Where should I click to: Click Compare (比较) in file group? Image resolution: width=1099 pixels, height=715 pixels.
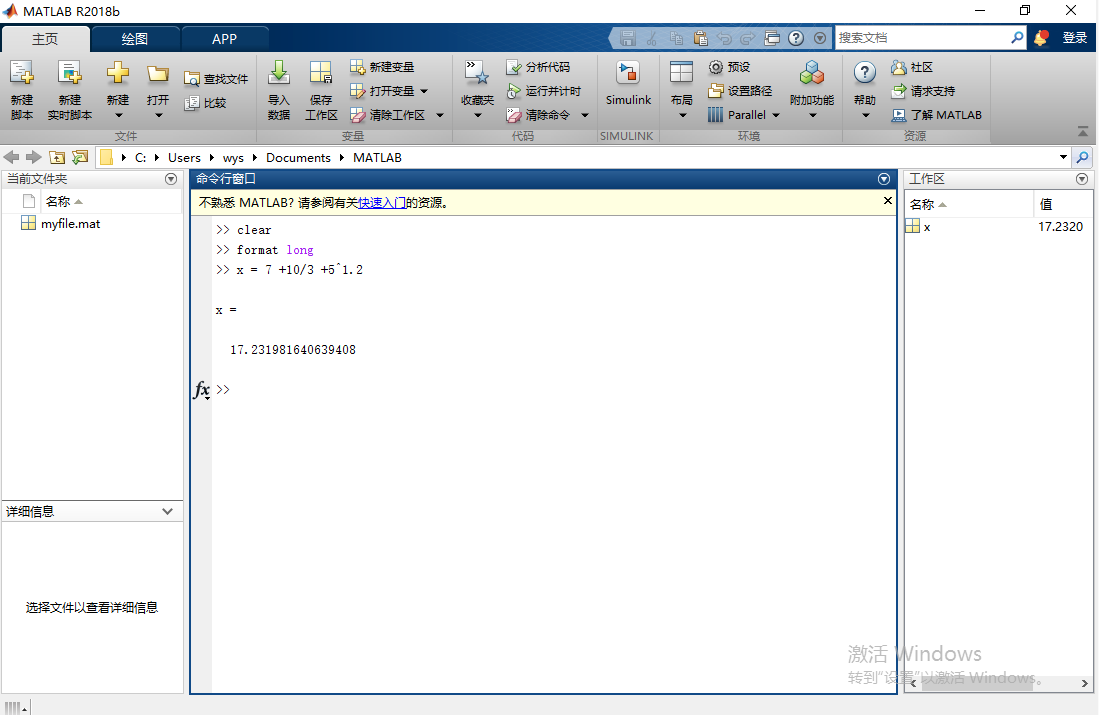point(205,103)
